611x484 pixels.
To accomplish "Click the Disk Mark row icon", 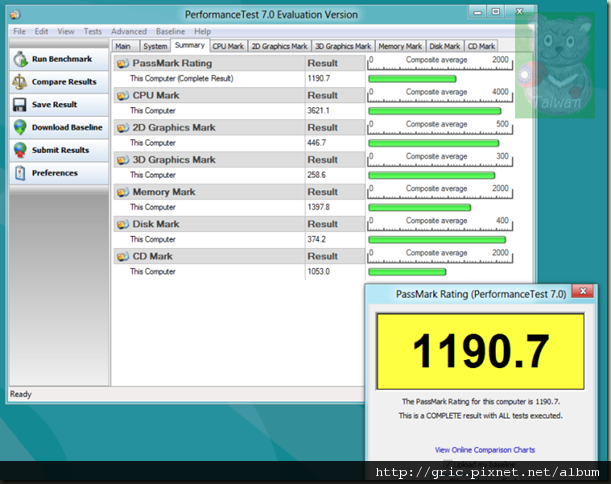I will tap(123, 224).
